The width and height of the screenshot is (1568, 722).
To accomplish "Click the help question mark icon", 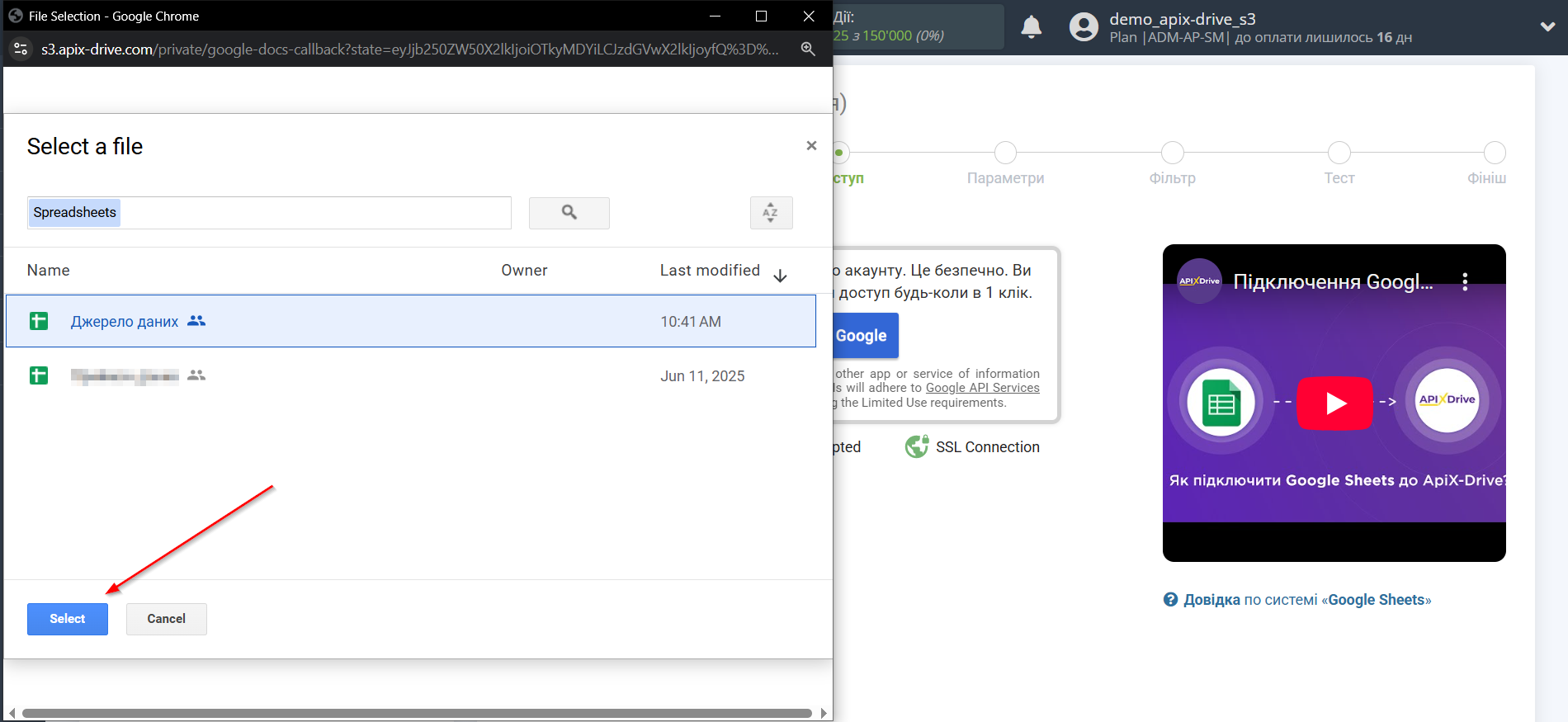I will point(1171,600).
